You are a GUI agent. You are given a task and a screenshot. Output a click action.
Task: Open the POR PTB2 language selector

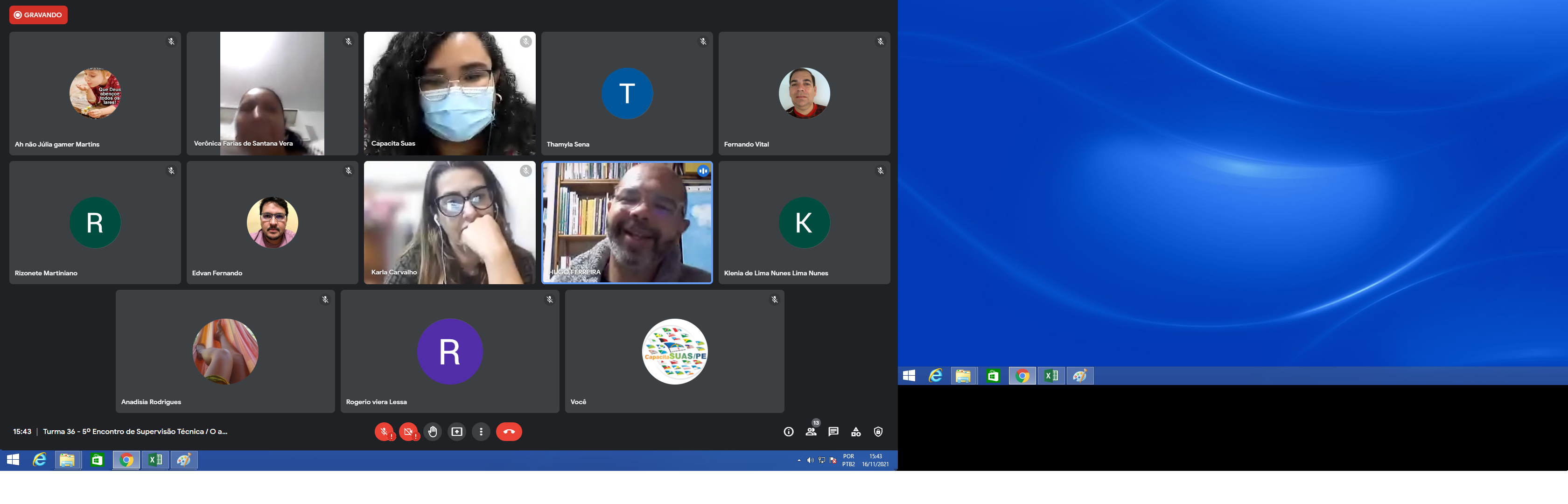click(848, 460)
